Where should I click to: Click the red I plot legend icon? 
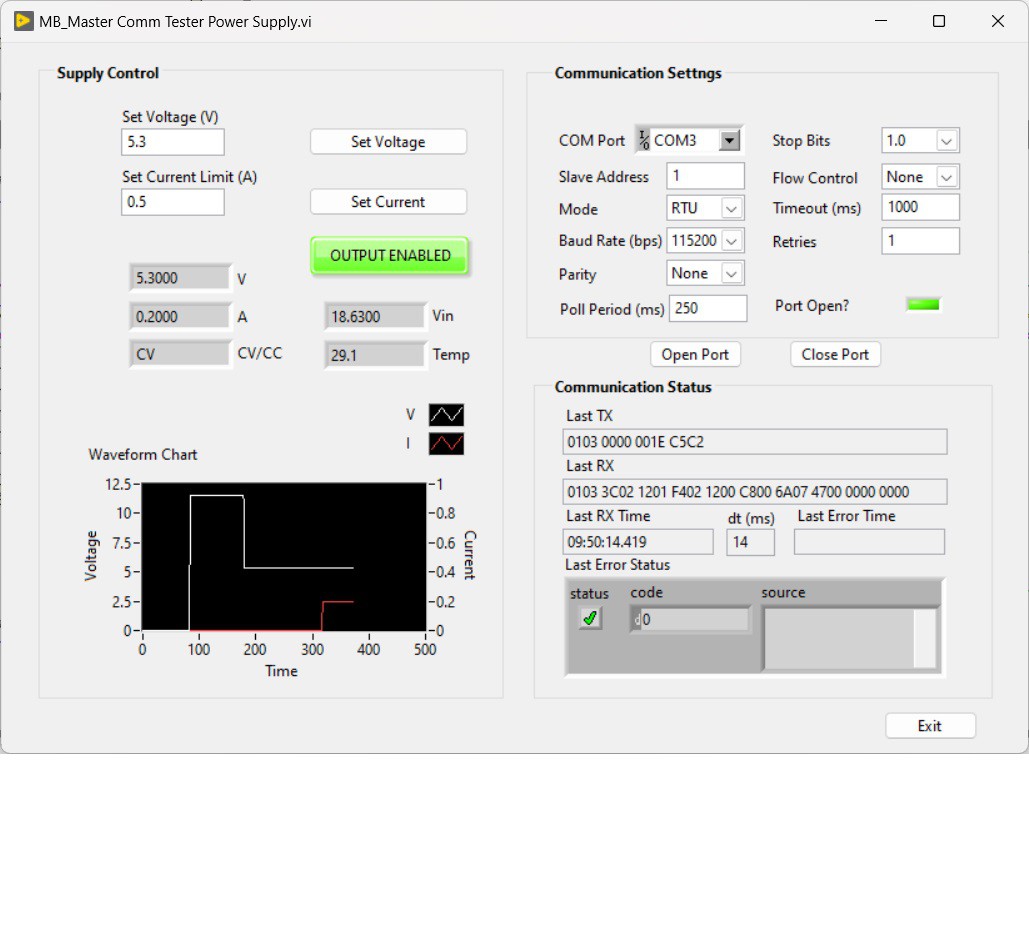pos(446,443)
